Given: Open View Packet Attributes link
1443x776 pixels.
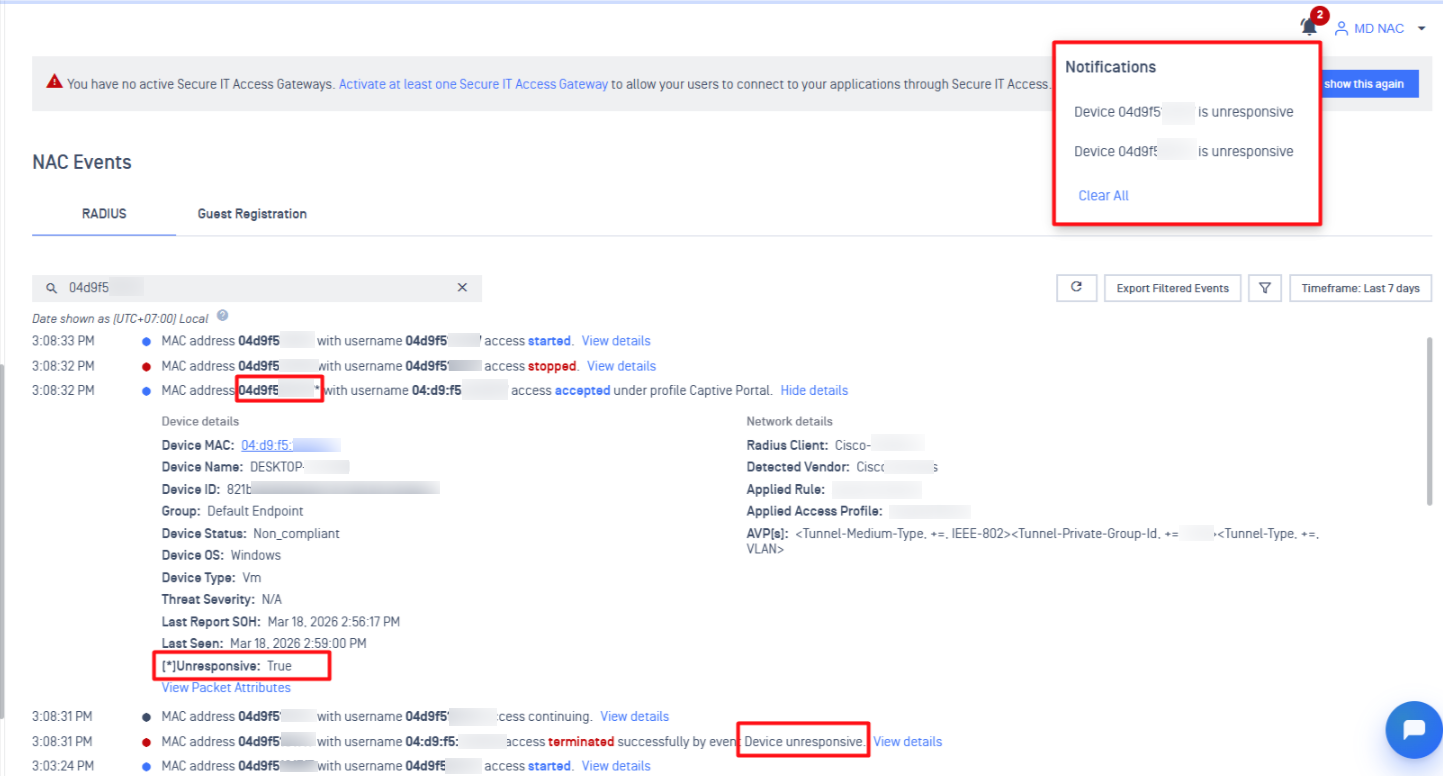Looking at the screenshot, I should pyautogui.click(x=226, y=688).
